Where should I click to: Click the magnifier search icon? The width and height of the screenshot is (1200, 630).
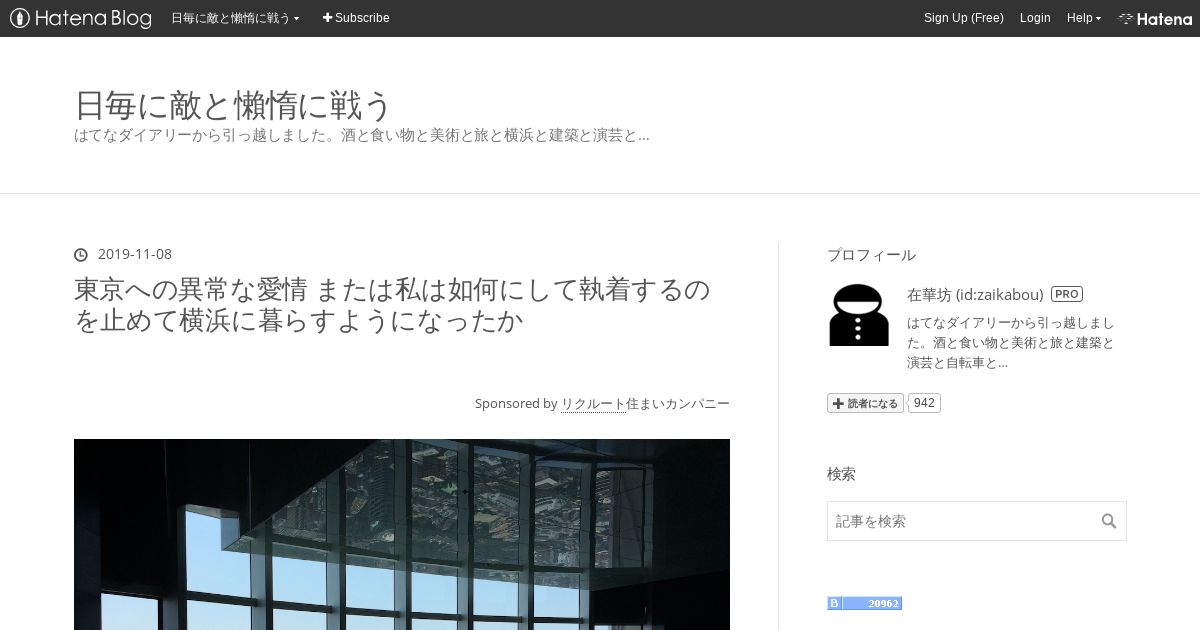(1109, 521)
